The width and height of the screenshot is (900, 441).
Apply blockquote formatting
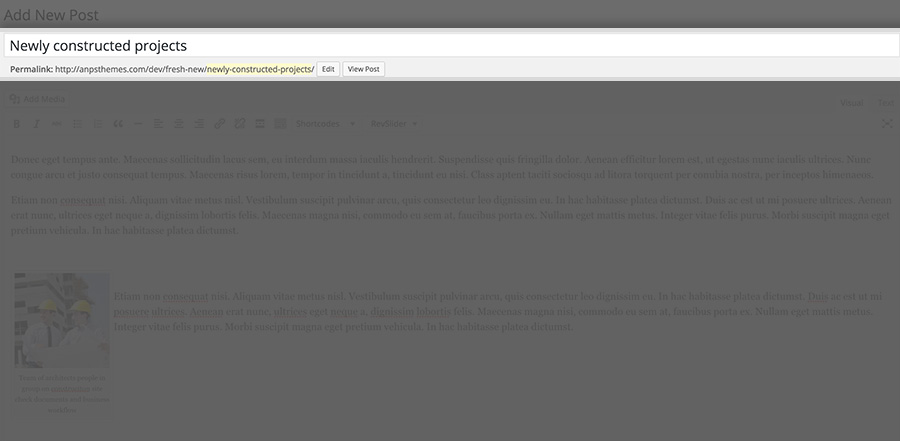(118, 124)
